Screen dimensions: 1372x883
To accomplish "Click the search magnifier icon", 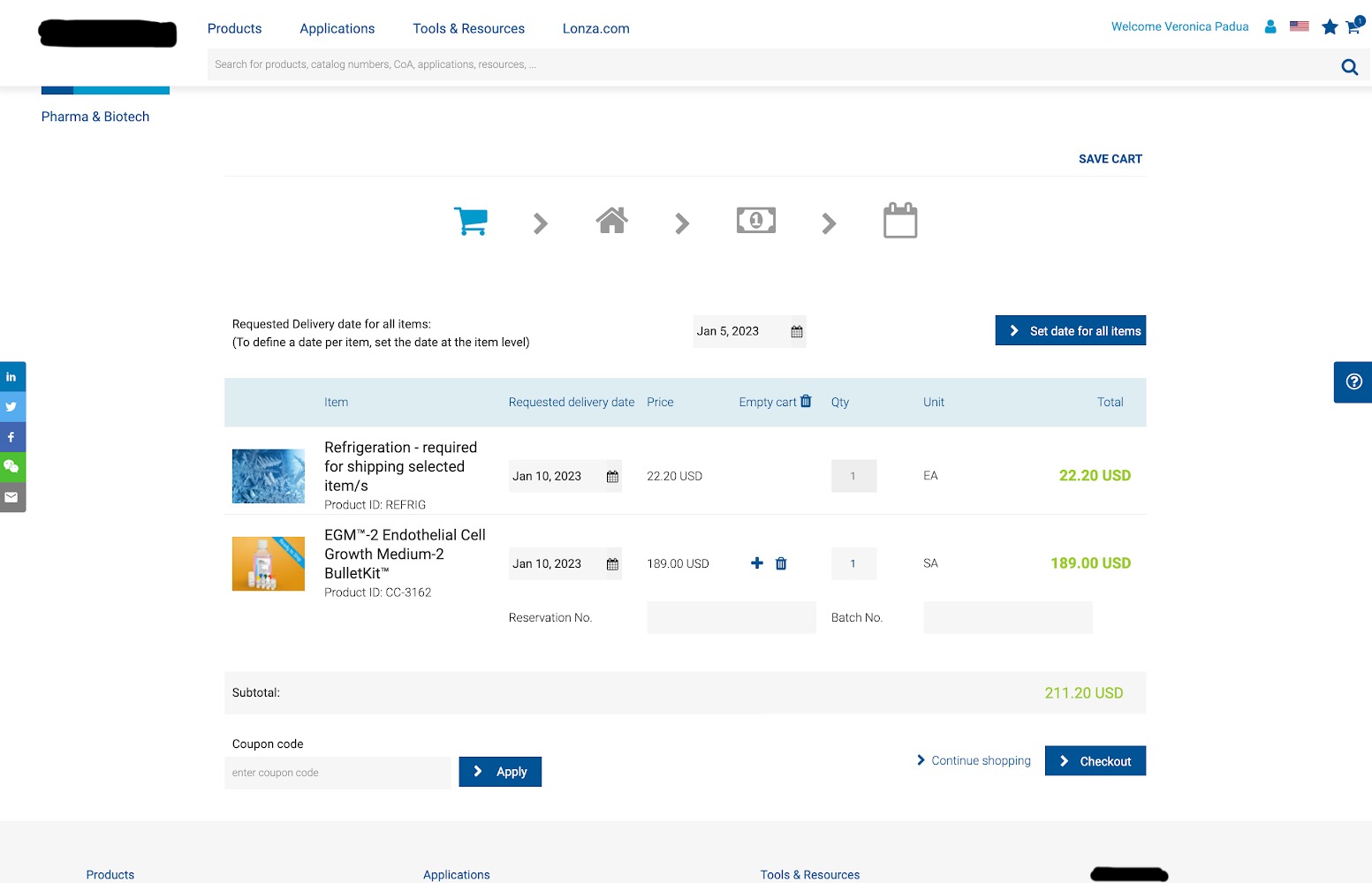I will [x=1349, y=66].
